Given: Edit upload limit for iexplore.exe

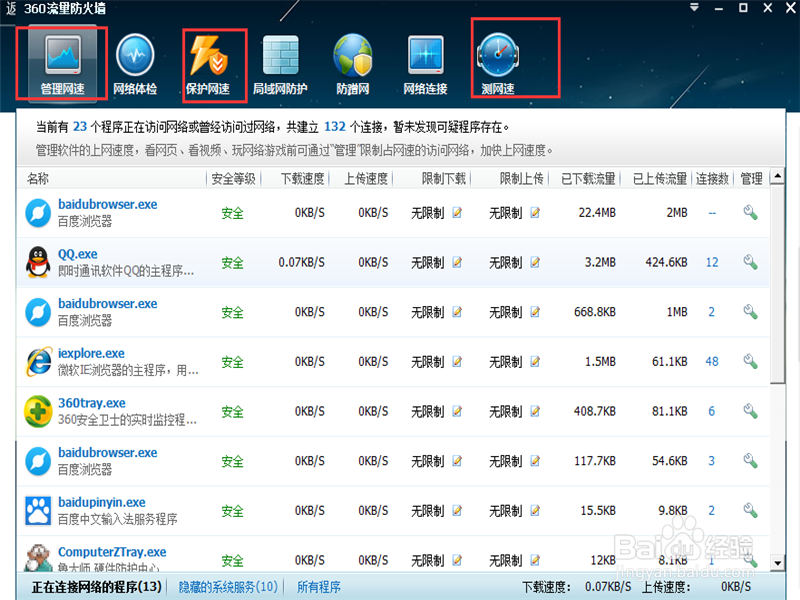Looking at the screenshot, I should [535, 362].
